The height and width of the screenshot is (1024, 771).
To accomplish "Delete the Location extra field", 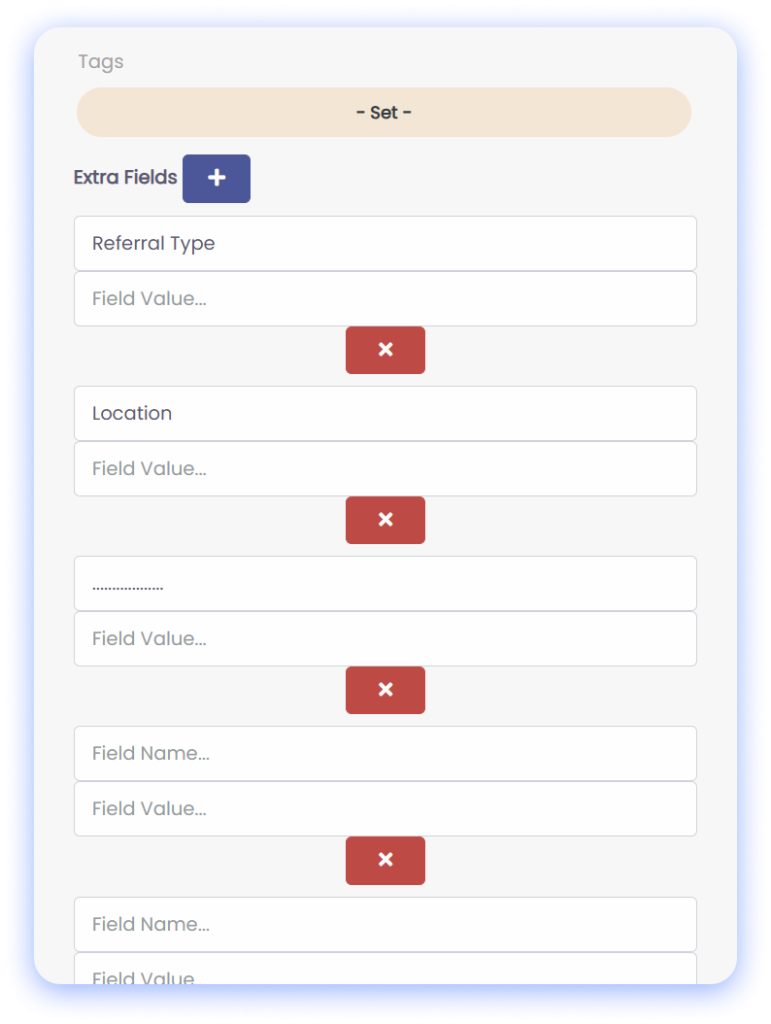I will coord(385,520).
